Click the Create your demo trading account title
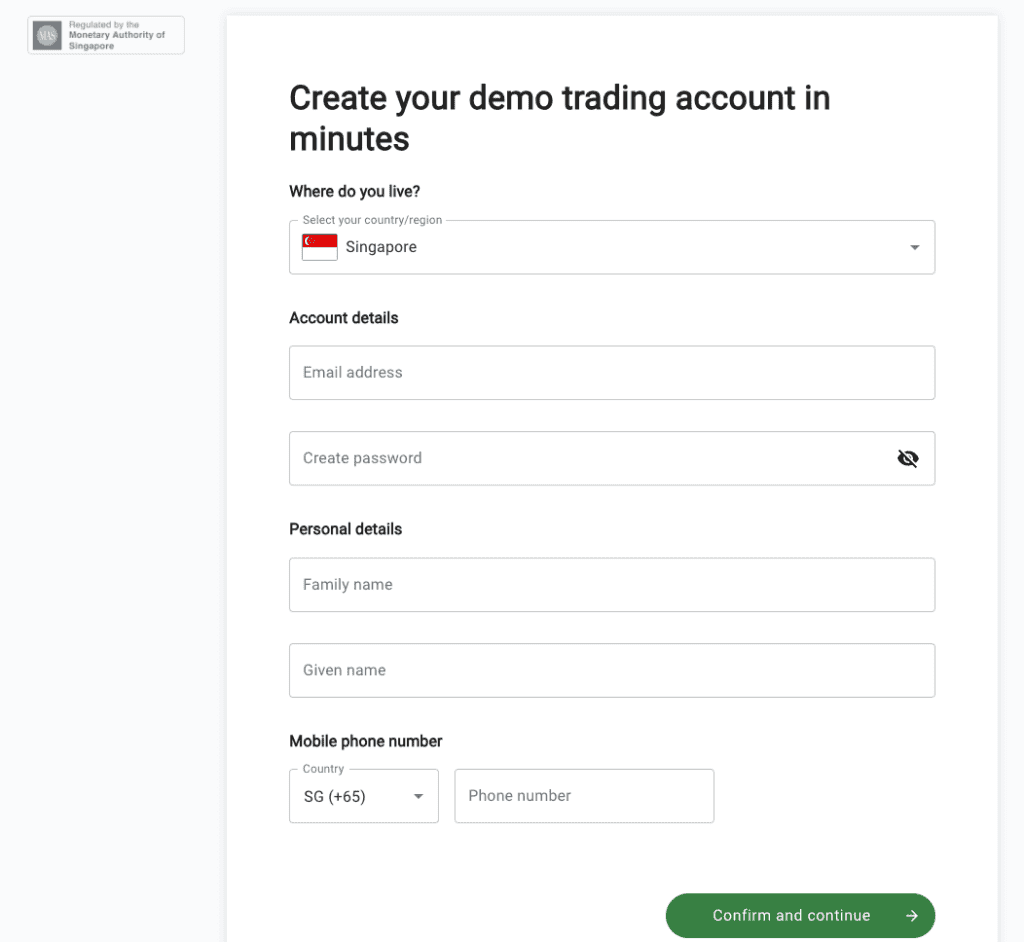Viewport: 1024px width, 942px height. (560, 118)
